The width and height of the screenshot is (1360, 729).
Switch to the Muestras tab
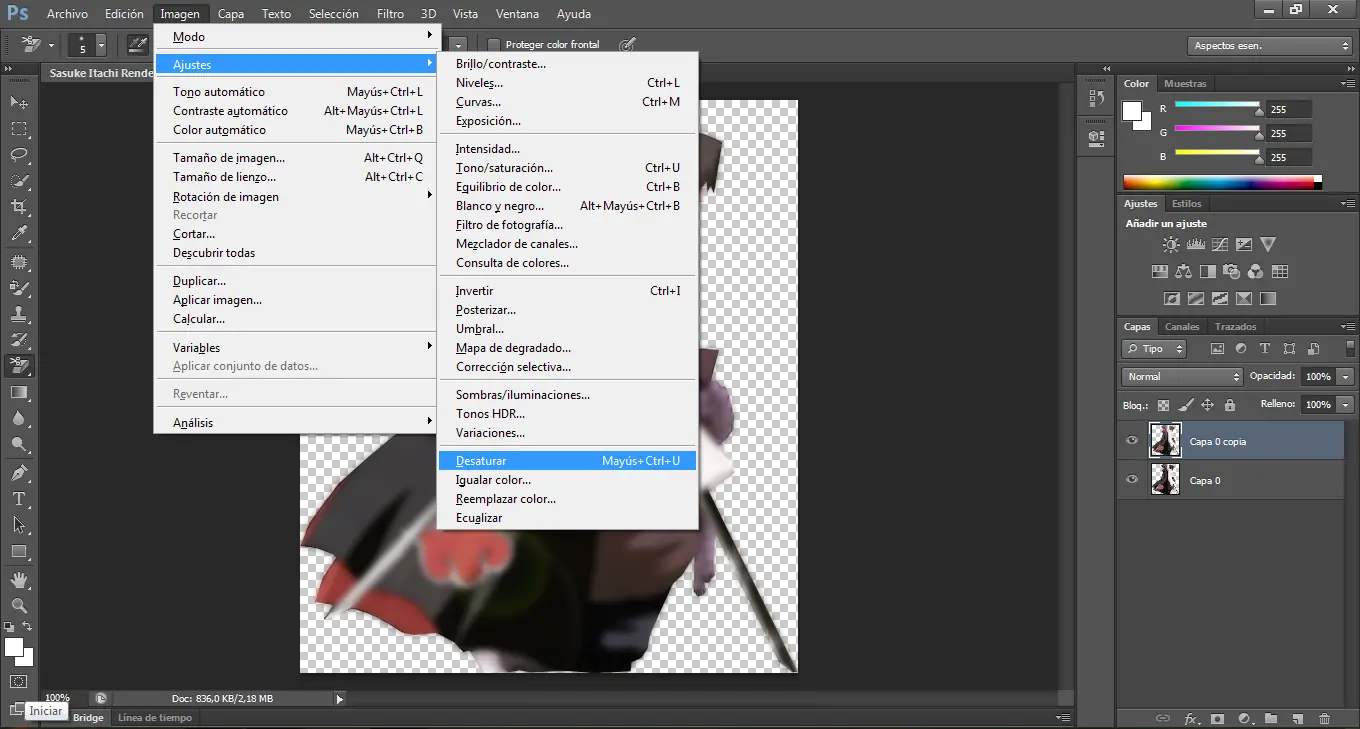1185,84
